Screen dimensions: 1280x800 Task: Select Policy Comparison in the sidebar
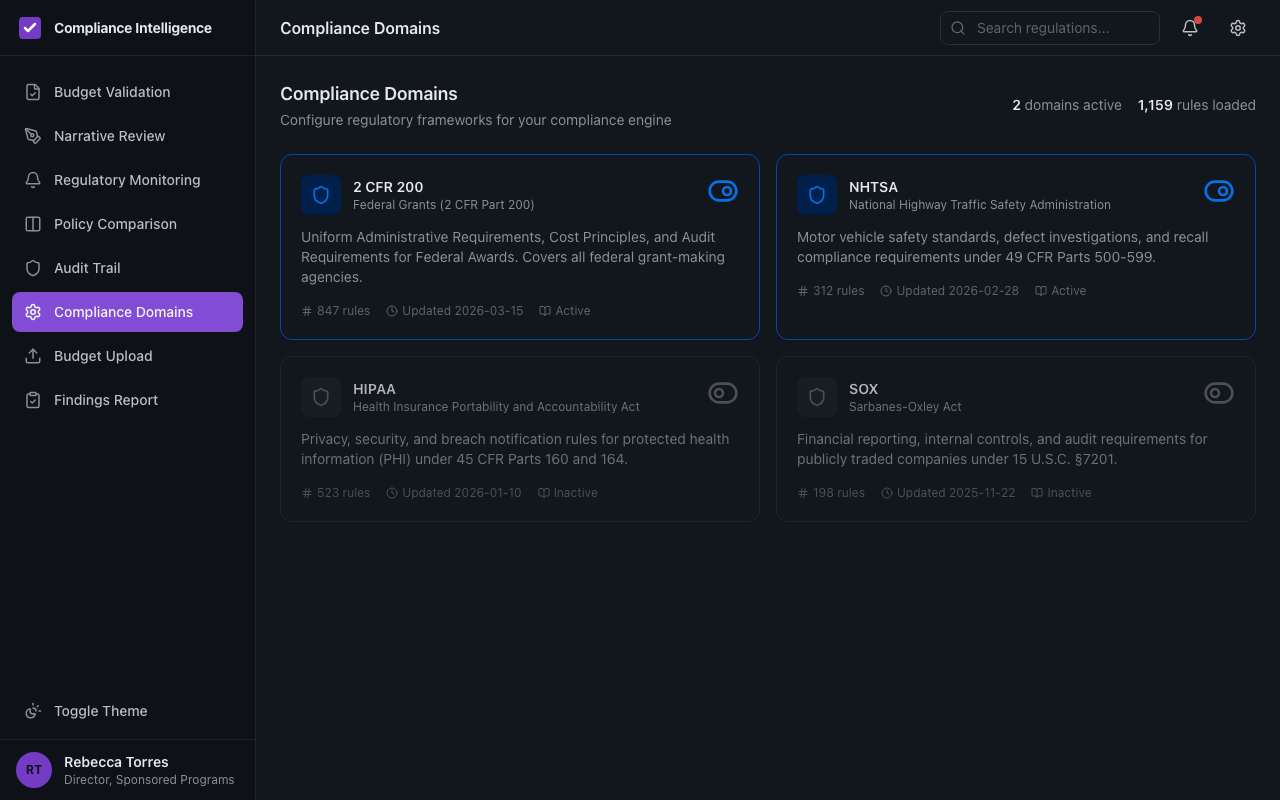115,224
